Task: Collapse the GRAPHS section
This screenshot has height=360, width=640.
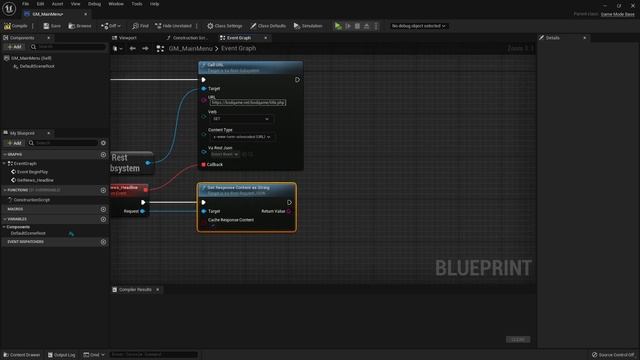Action: [5, 155]
